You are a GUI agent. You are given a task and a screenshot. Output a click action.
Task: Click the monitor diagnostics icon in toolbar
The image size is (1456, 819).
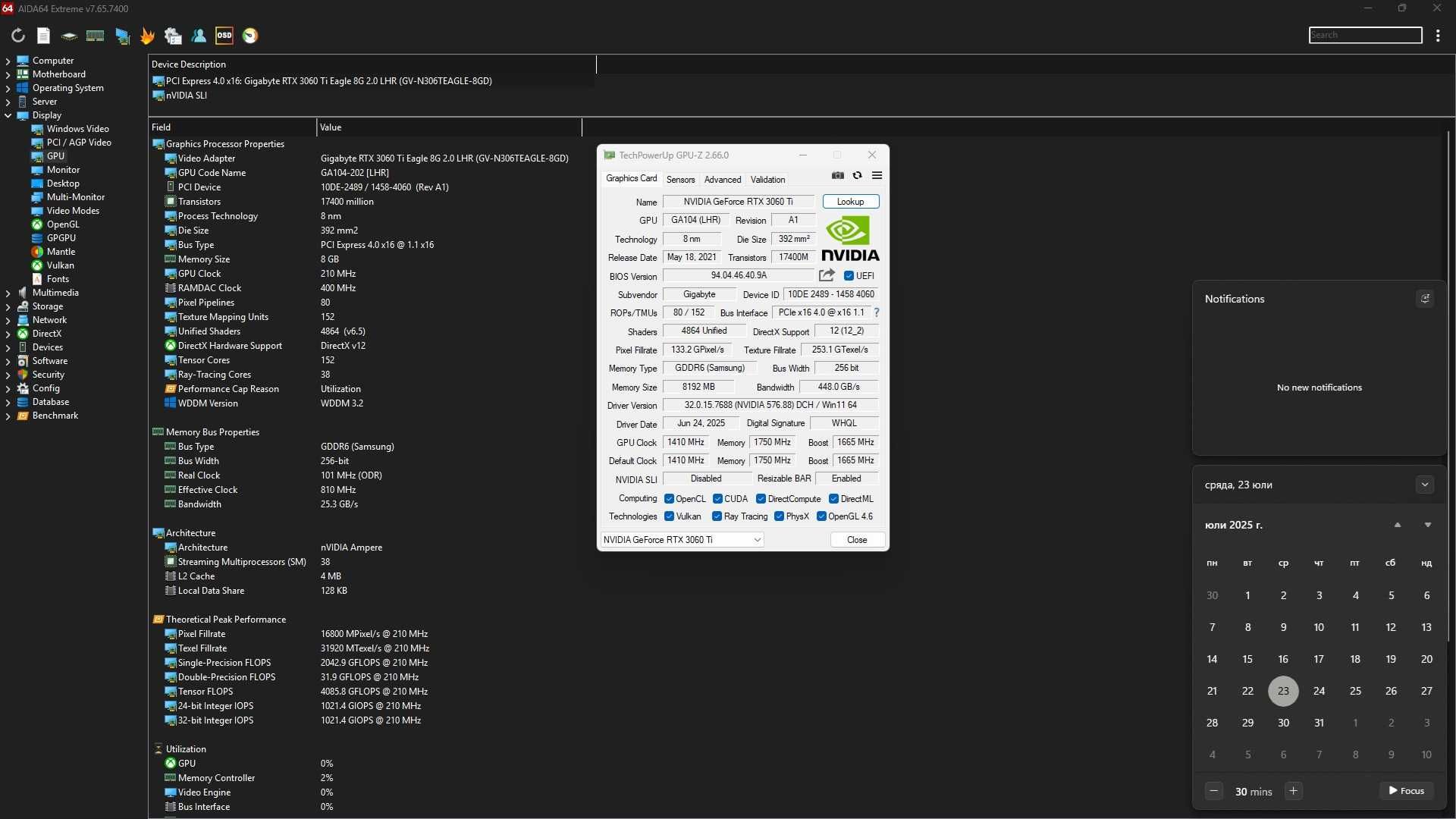coord(121,36)
